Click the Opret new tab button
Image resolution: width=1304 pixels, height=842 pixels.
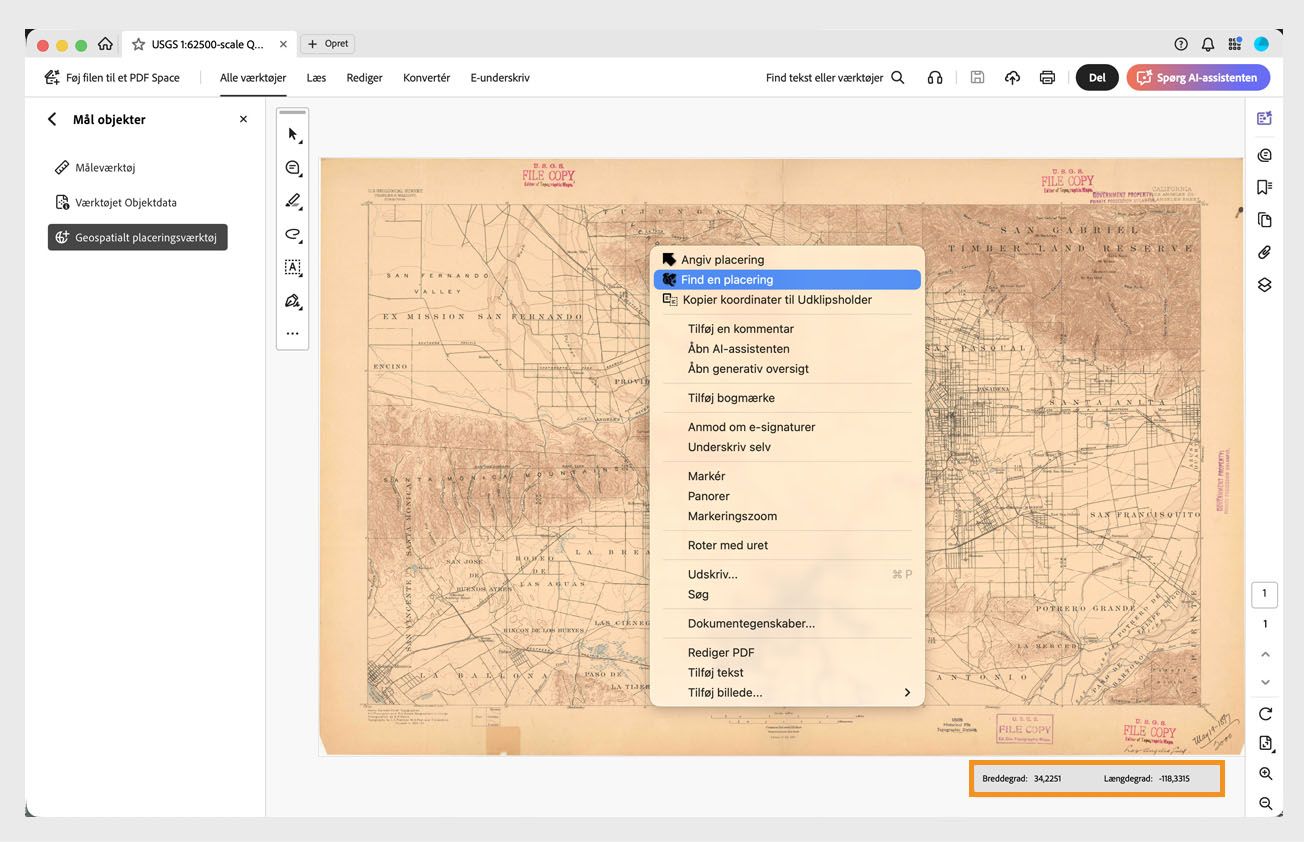click(x=328, y=44)
